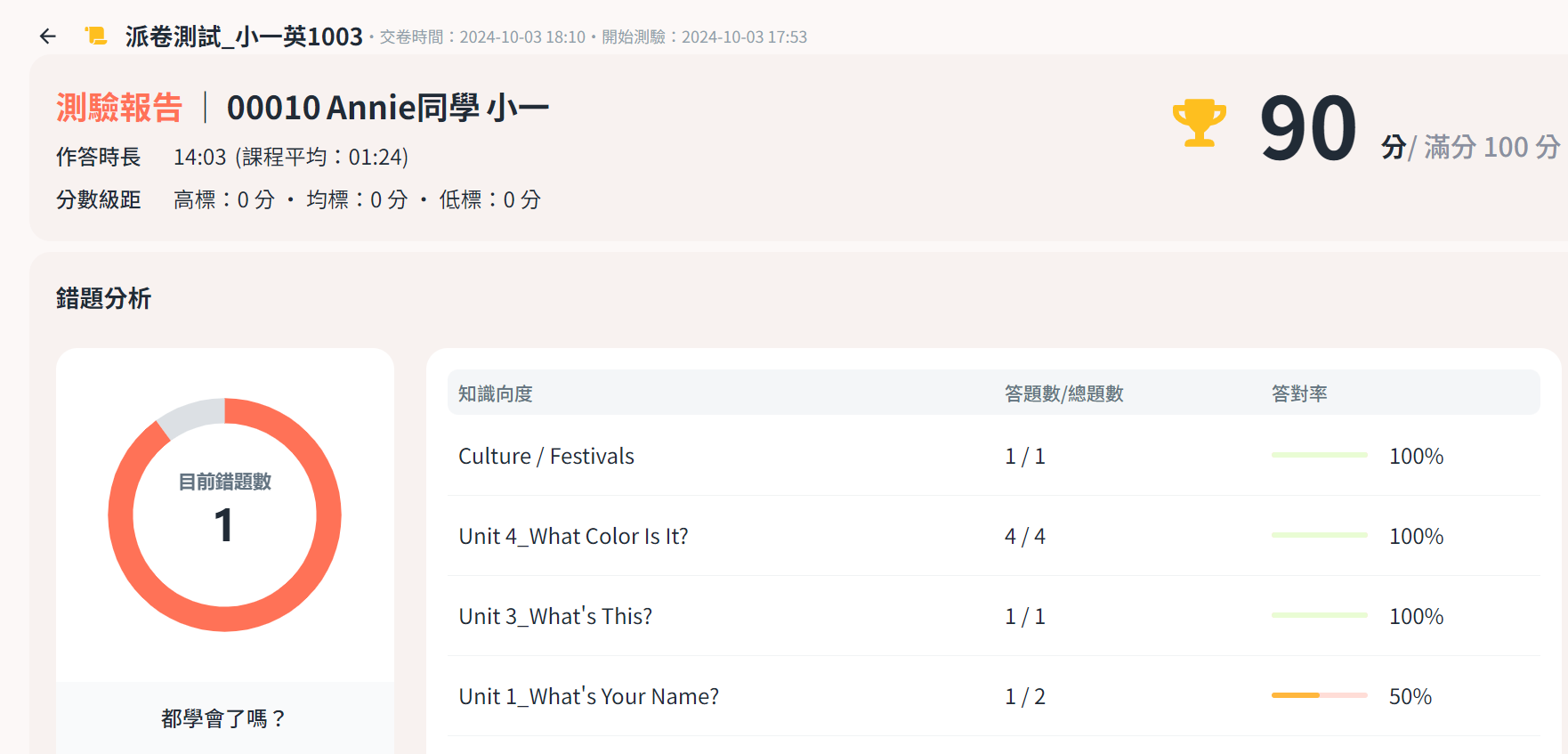Screen dimensions: 1568x754
Task: Click the 1 / 2 answered count
Action: 1025,696
